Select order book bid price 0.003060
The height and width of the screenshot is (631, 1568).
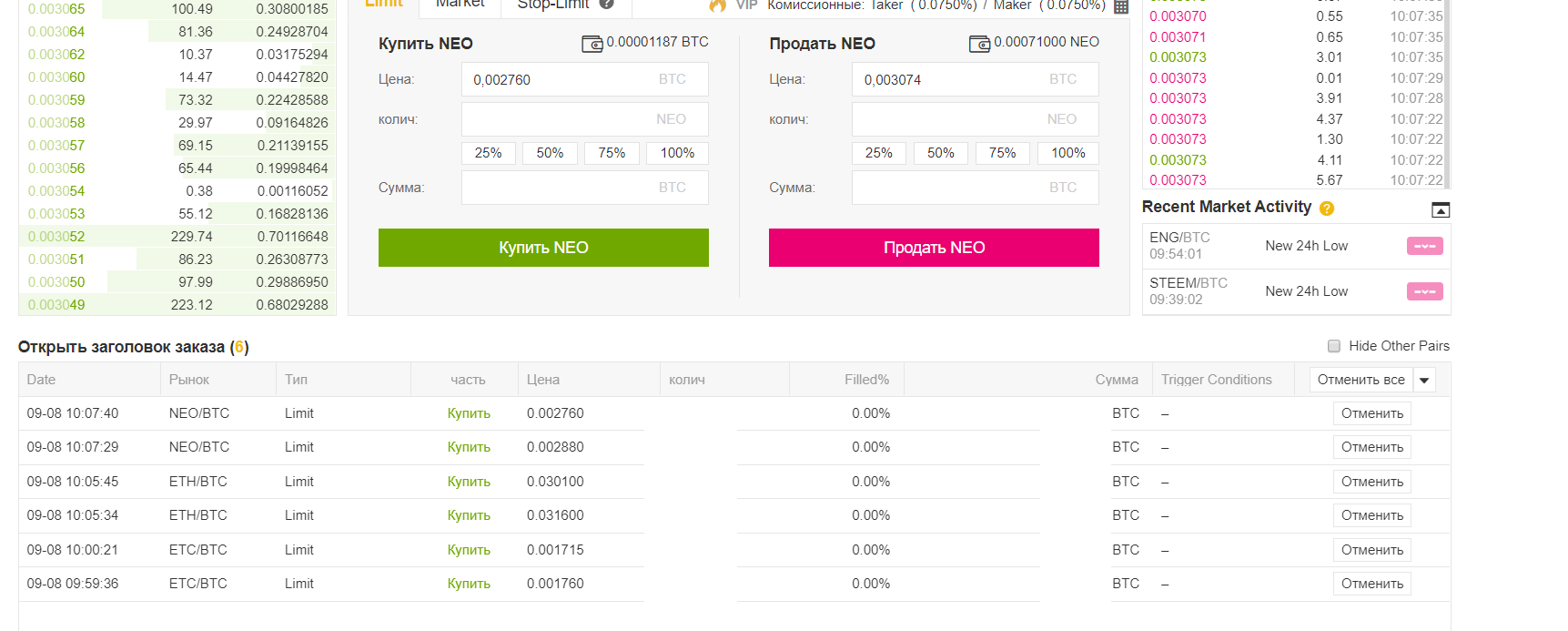coord(56,77)
